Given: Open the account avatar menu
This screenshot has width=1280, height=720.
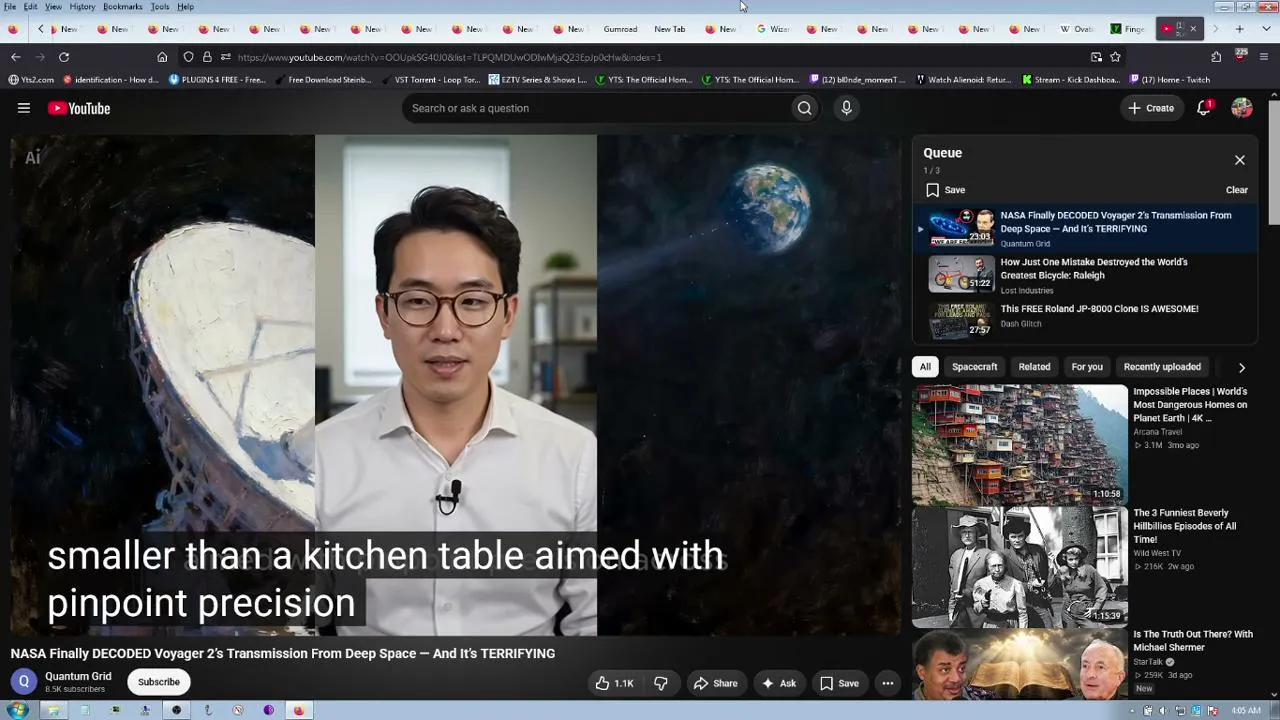Looking at the screenshot, I should tap(1242, 108).
